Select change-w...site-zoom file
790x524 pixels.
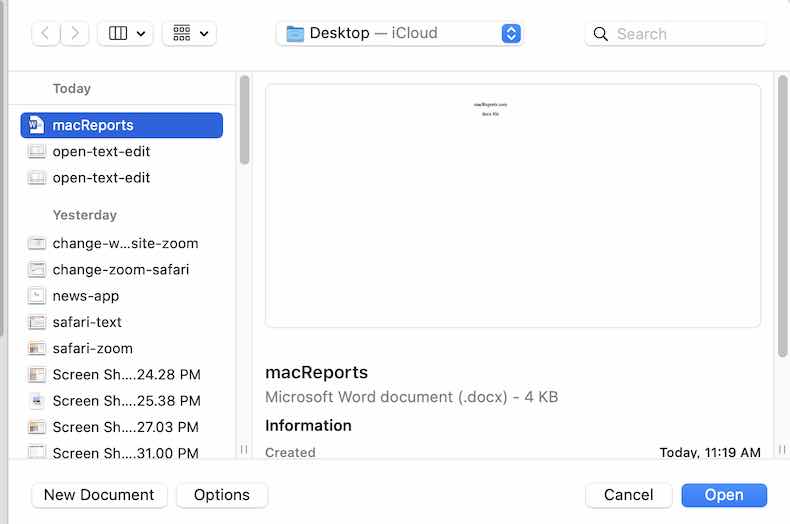(x=121, y=243)
